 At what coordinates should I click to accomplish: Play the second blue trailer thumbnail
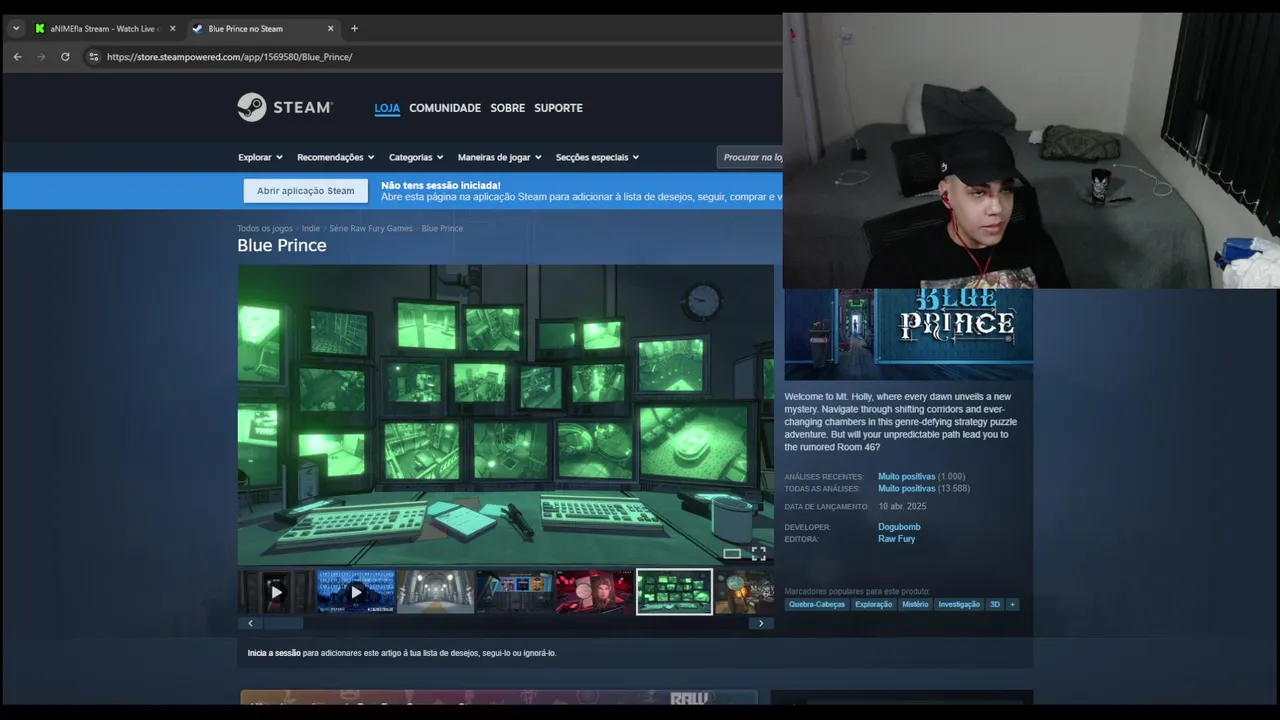(355, 592)
